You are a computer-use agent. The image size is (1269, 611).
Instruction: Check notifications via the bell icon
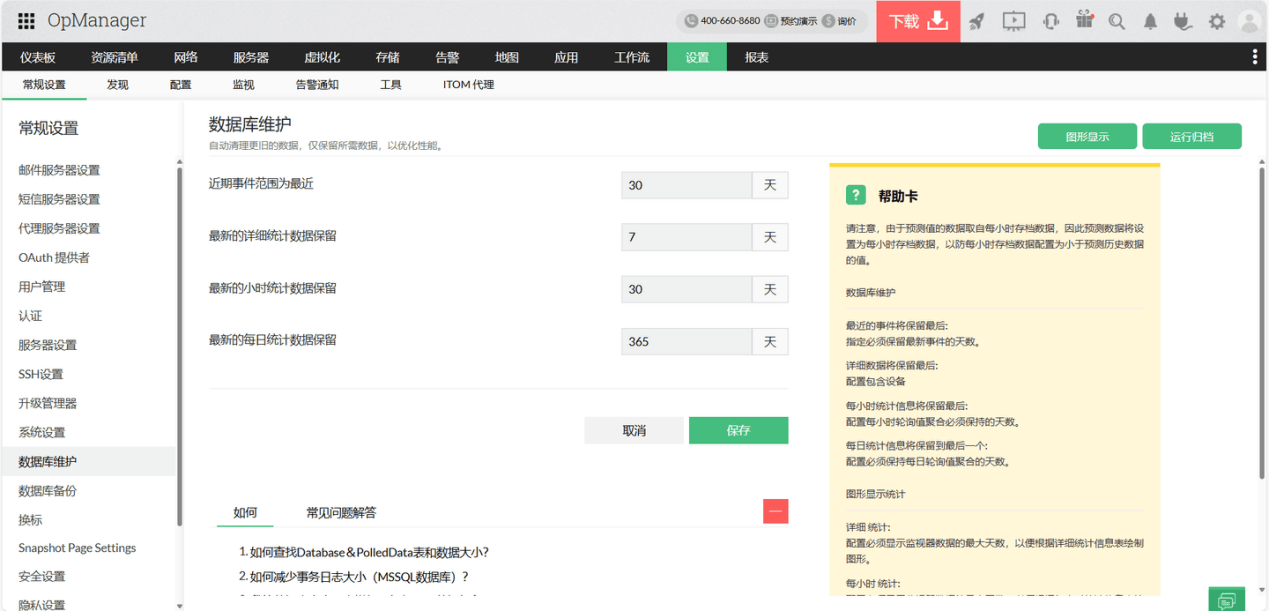(x=1150, y=21)
